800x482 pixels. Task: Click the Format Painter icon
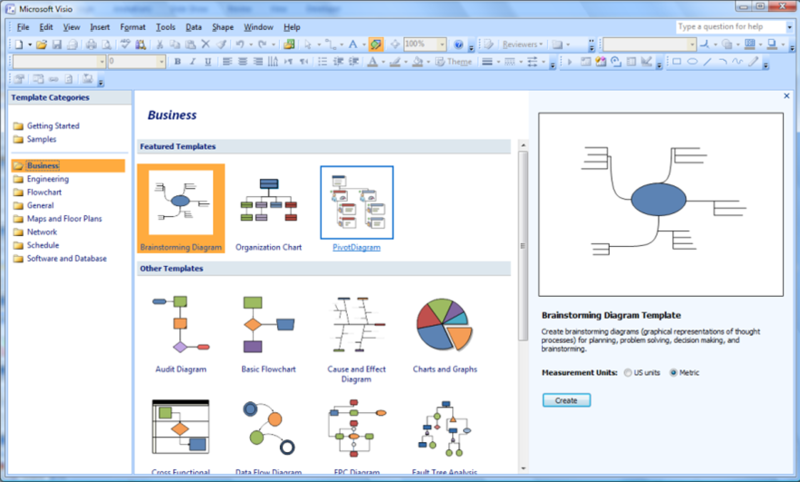(221, 44)
